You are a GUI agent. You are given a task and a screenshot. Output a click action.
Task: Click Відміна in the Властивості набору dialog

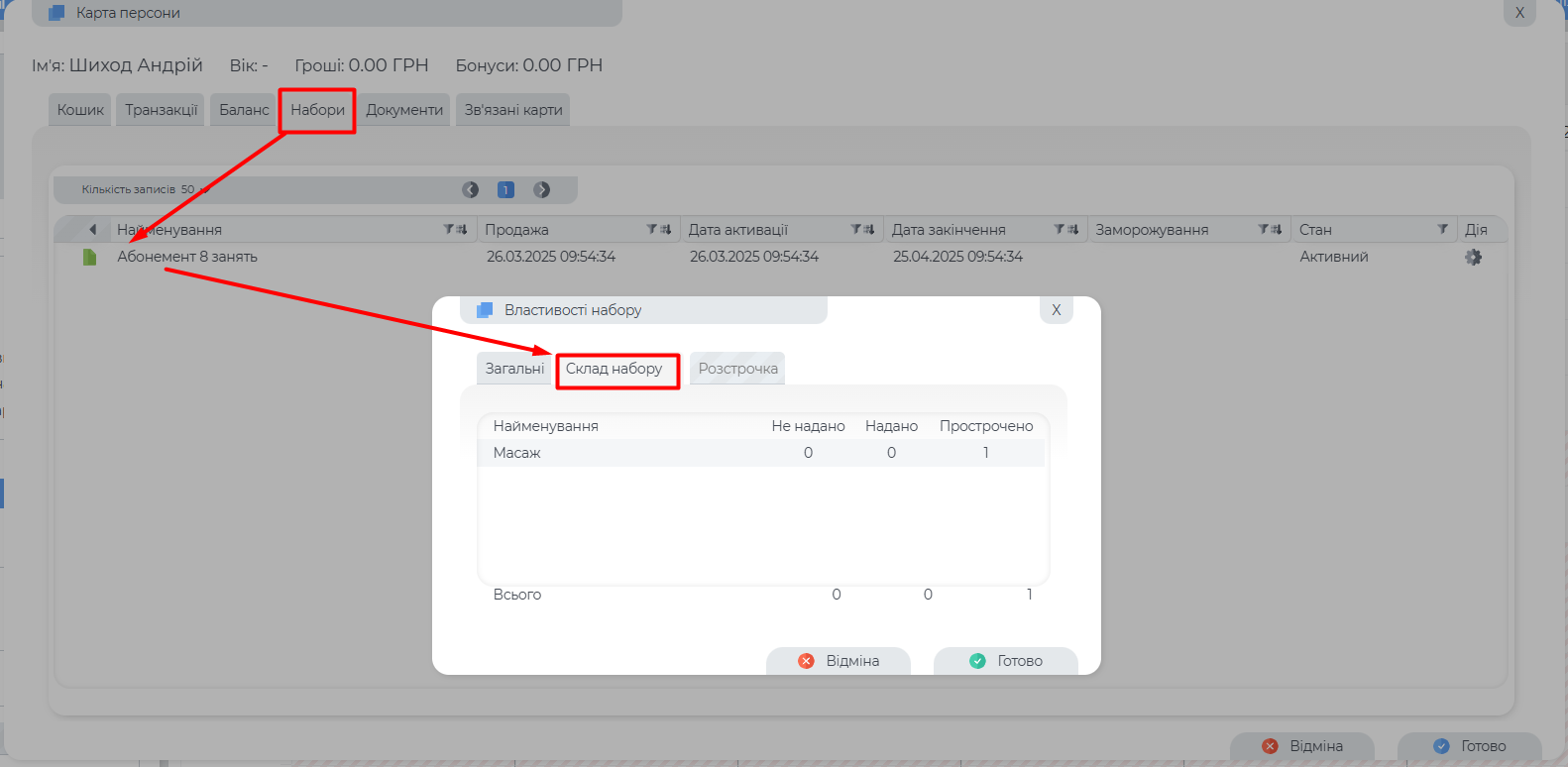click(x=839, y=661)
